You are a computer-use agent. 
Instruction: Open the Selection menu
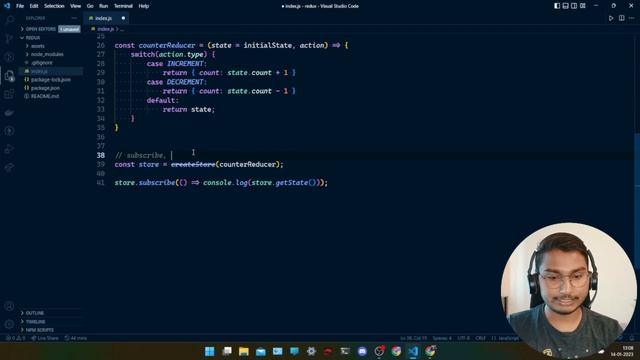click(x=54, y=6)
